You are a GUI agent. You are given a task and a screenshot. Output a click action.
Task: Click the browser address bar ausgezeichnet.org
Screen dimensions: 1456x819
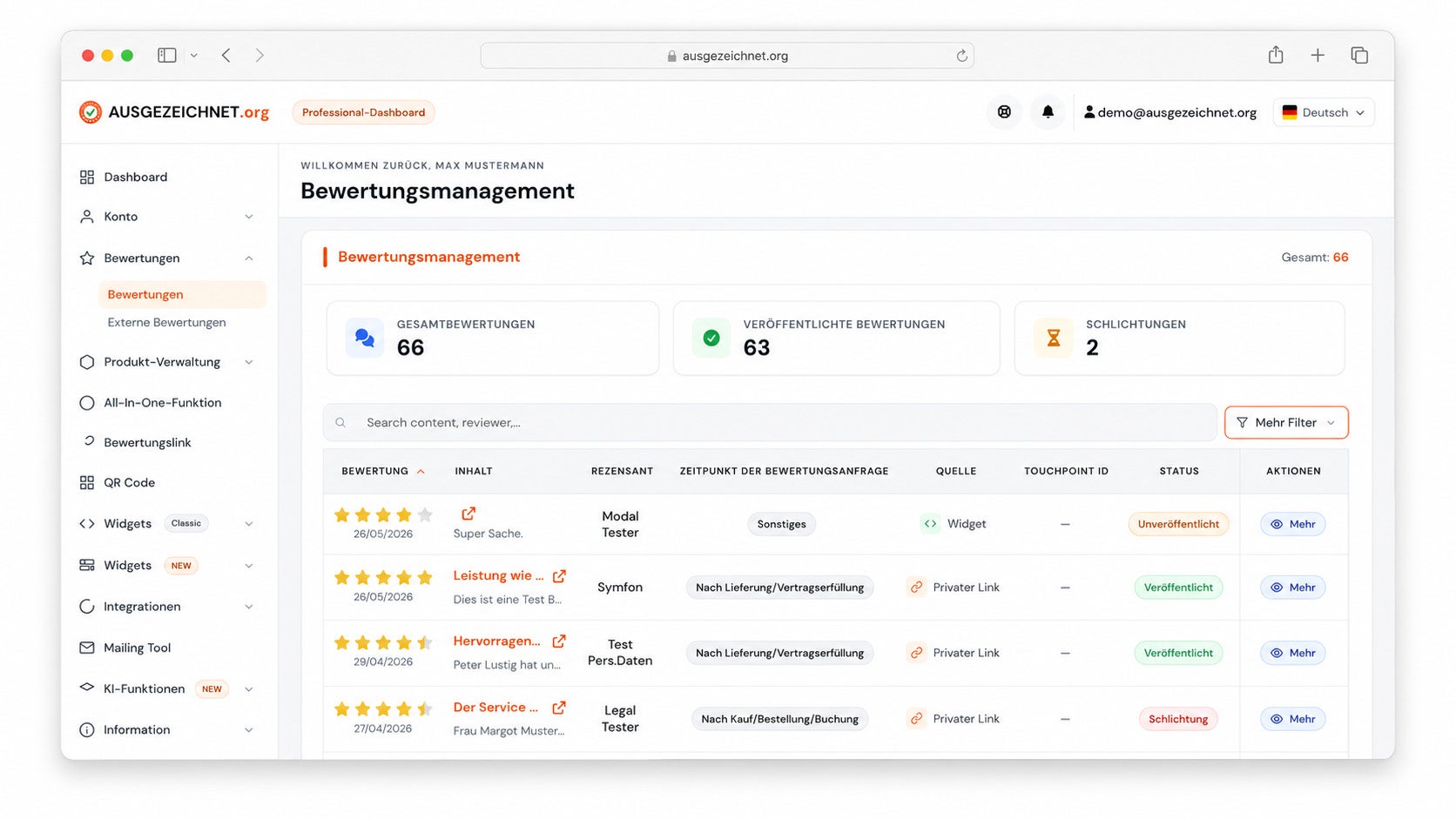(x=727, y=56)
